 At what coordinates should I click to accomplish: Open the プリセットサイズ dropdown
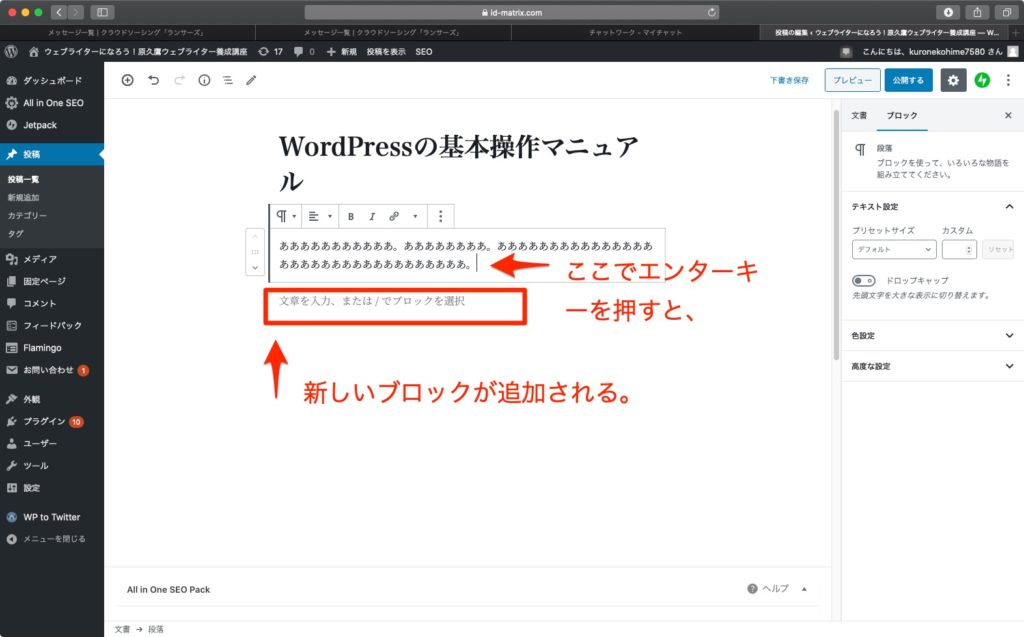894,250
